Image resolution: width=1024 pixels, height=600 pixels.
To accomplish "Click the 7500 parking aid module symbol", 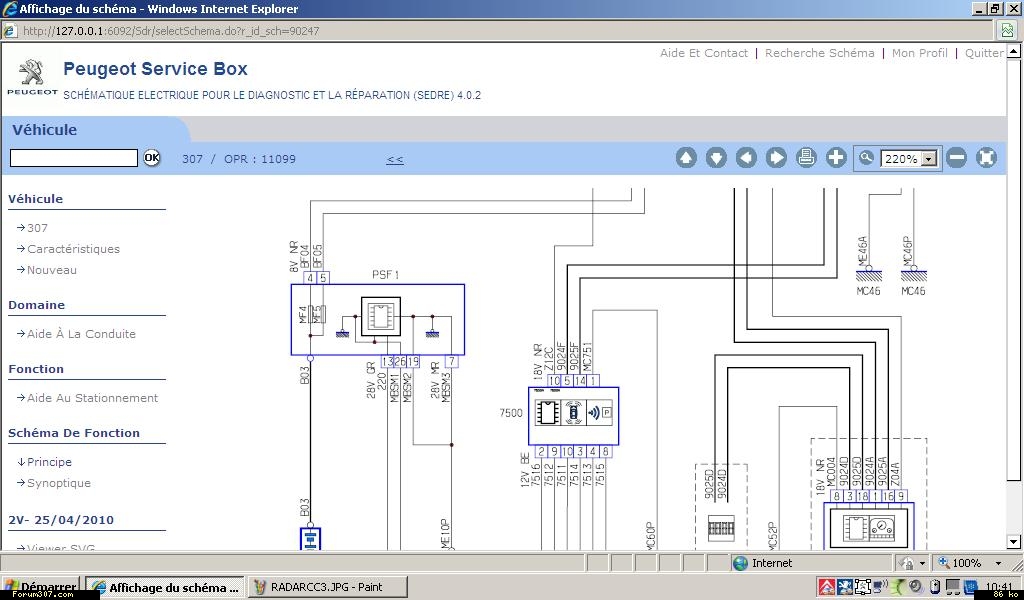I will tap(573, 413).
